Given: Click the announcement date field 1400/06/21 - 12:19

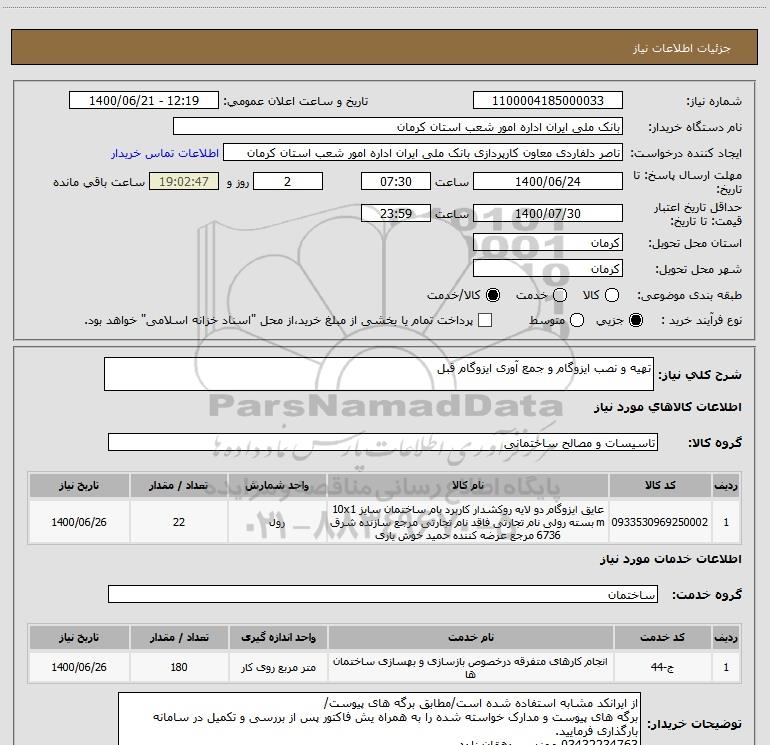Looking at the screenshot, I should [144, 101].
